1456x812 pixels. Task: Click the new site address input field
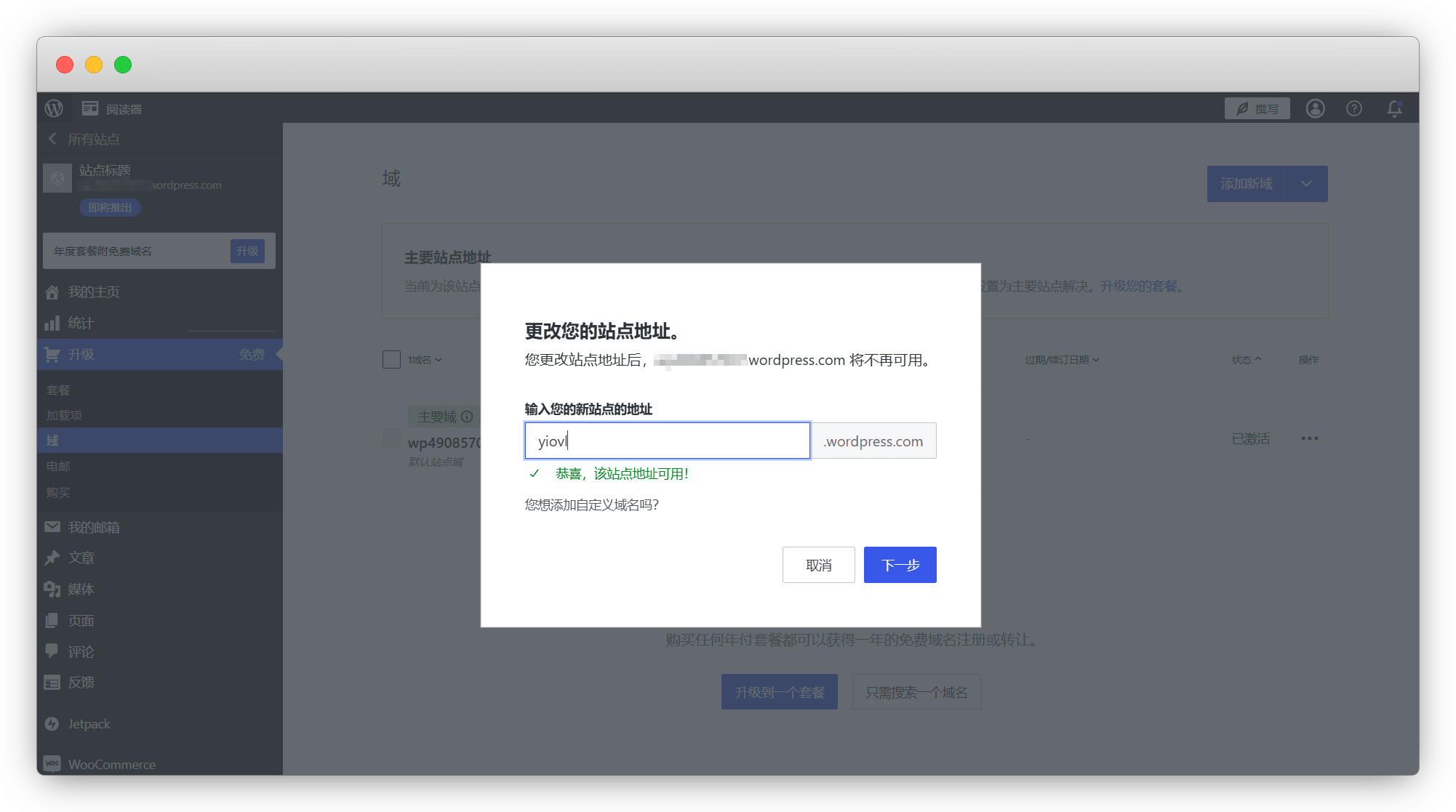click(667, 441)
